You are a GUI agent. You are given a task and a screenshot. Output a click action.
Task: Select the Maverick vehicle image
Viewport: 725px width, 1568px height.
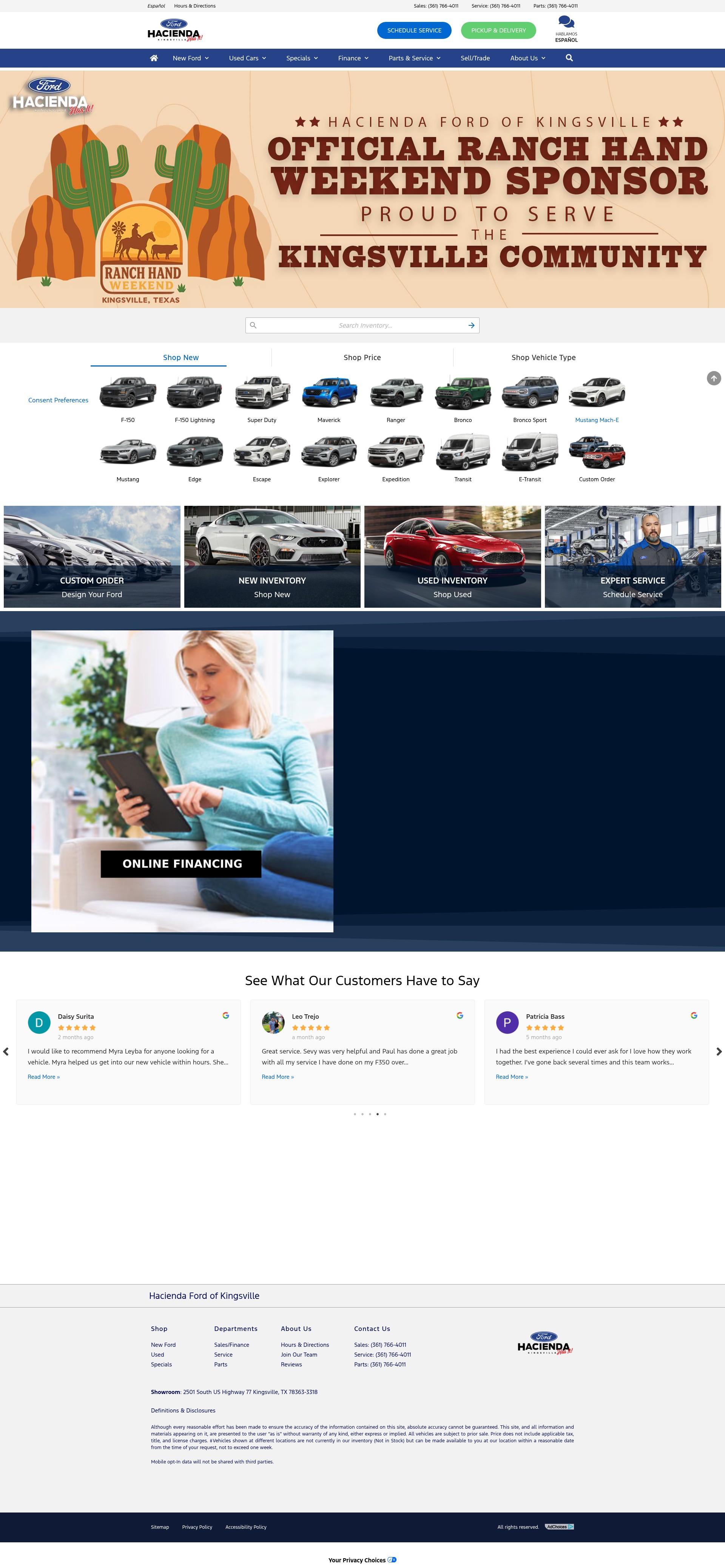(329, 391)
